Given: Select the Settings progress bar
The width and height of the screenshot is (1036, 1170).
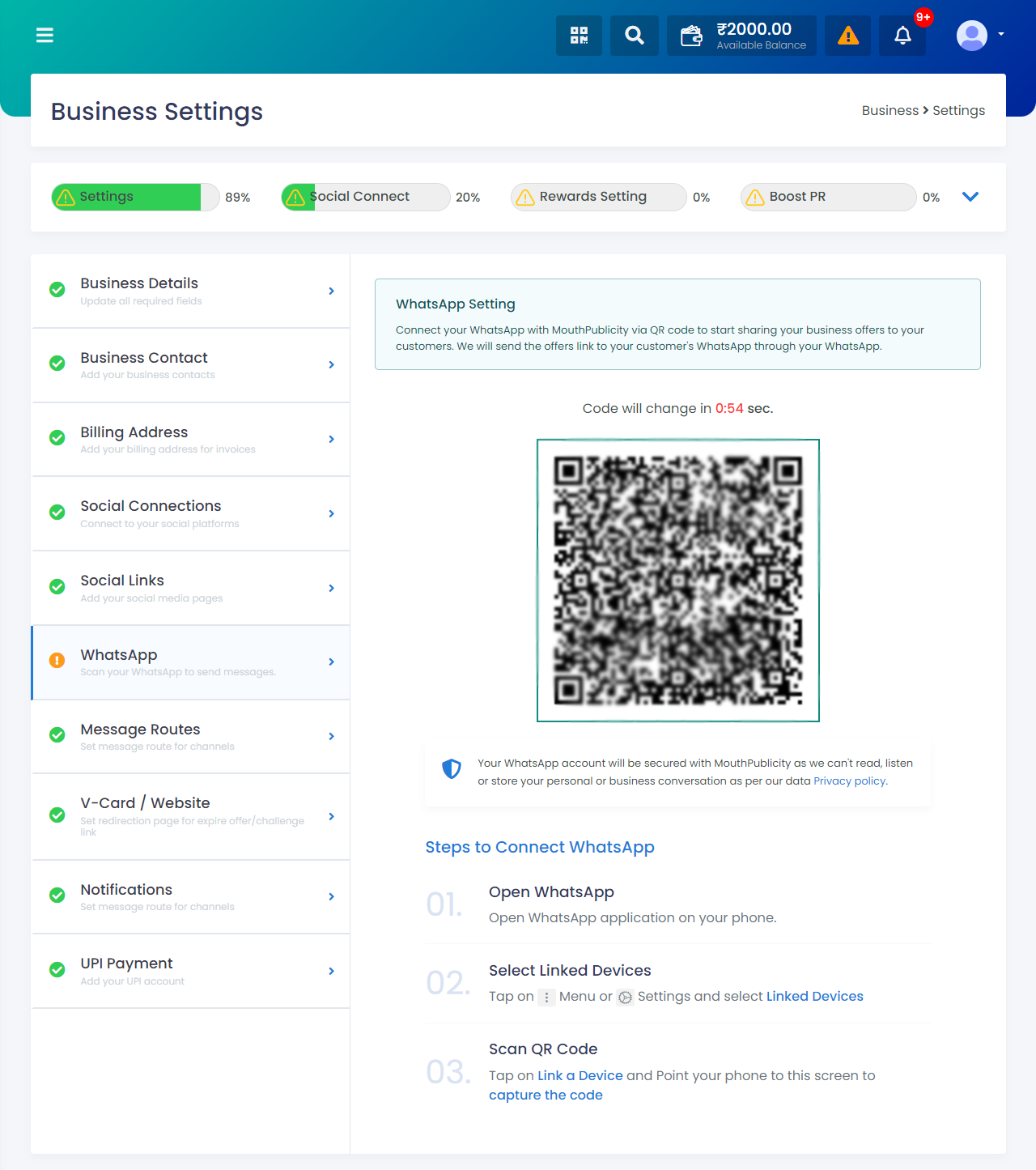Looking at the screenshot, I should [135, 197].
